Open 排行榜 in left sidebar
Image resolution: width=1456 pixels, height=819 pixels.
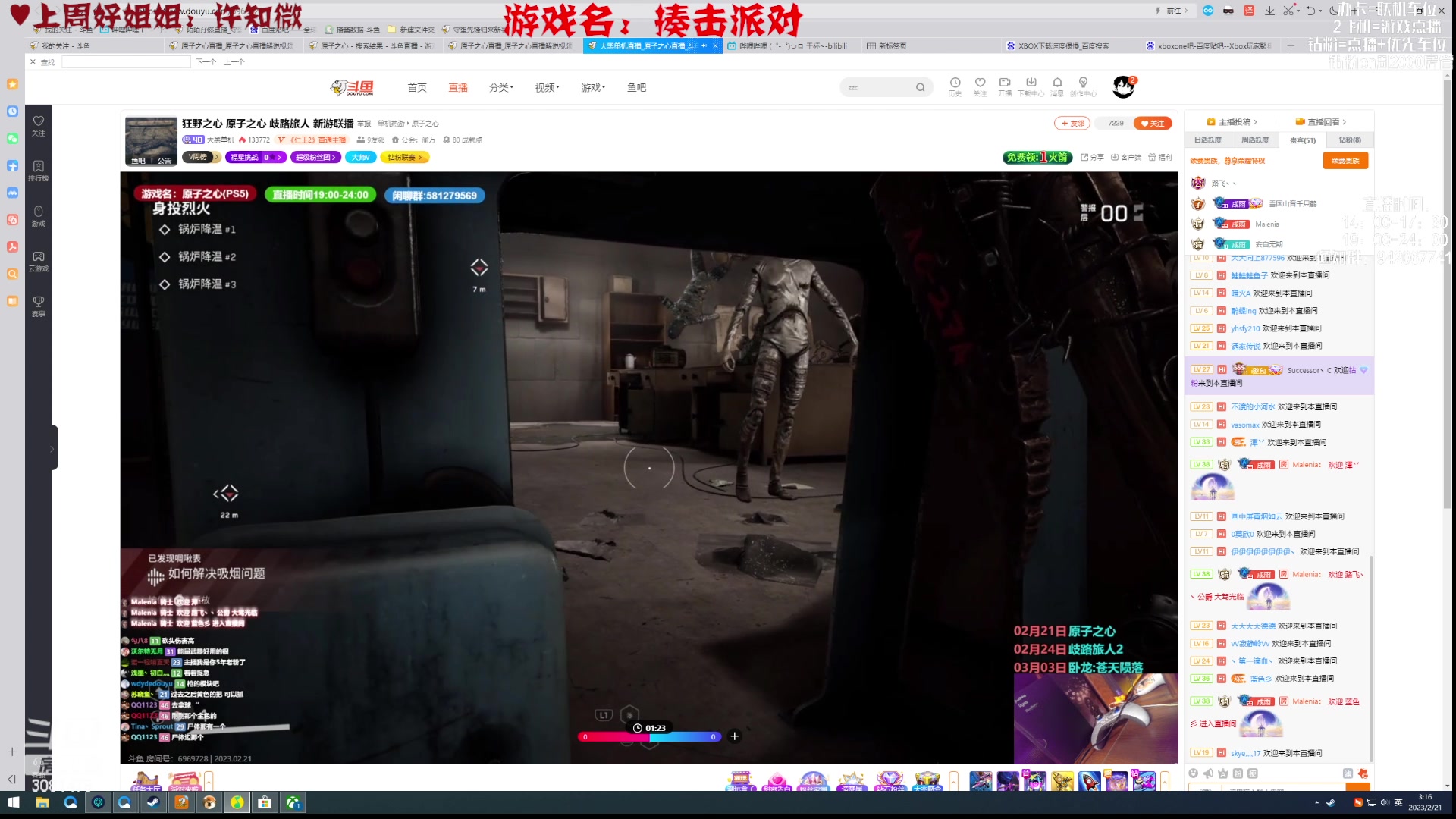coord(38,170)
